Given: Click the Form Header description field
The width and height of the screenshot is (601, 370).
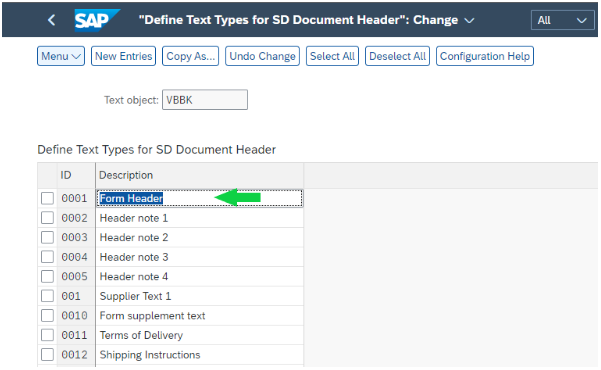Looking at the screenshot, I should 200,199.
